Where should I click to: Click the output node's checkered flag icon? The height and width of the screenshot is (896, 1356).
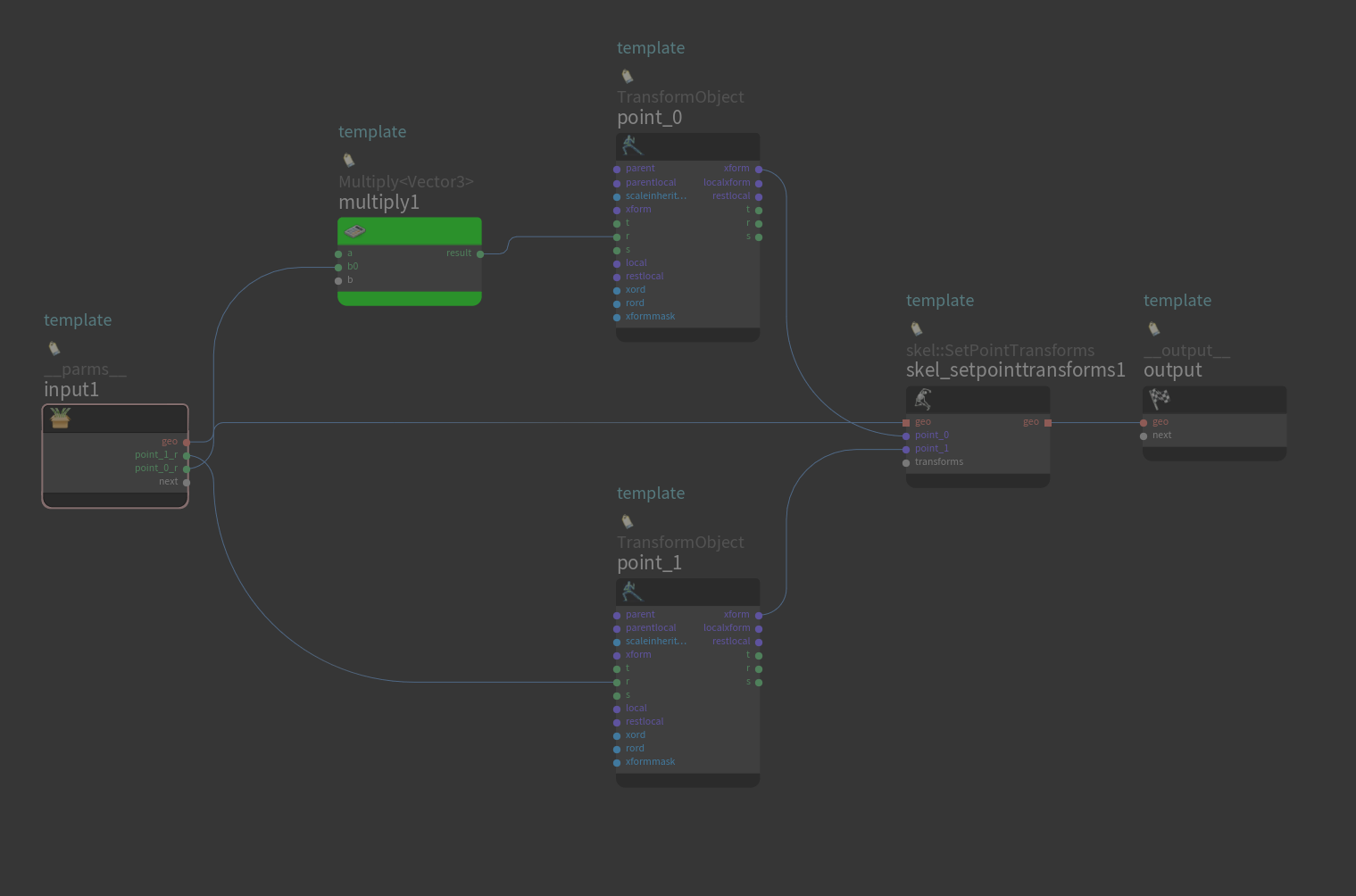[1160, 398]
